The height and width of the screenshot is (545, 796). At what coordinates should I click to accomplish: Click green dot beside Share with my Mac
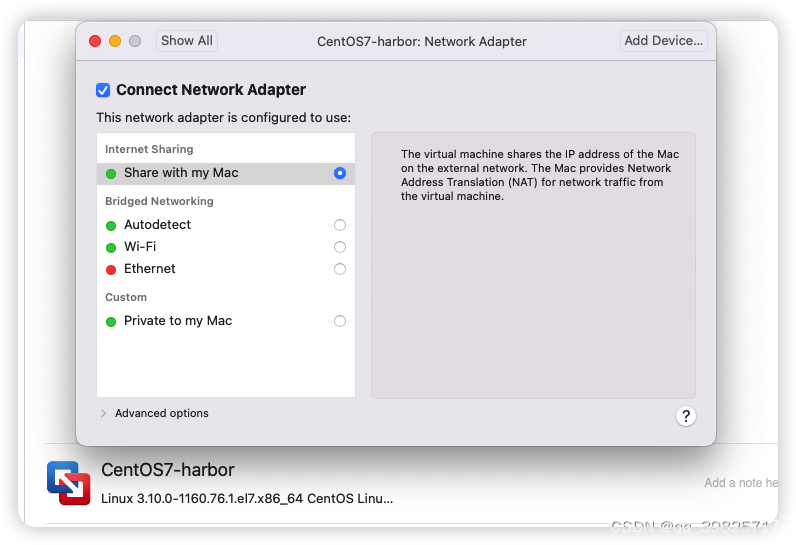[x=111, y=174]
